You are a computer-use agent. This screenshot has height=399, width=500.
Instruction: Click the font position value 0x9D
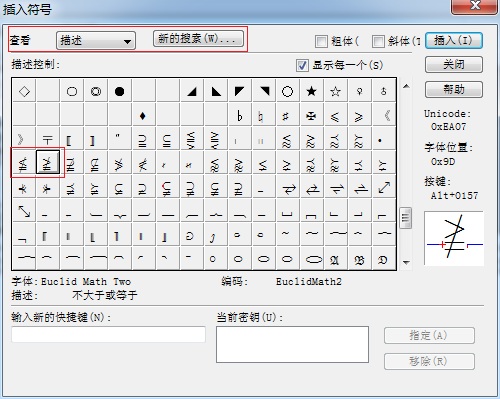tap(443, 162)
